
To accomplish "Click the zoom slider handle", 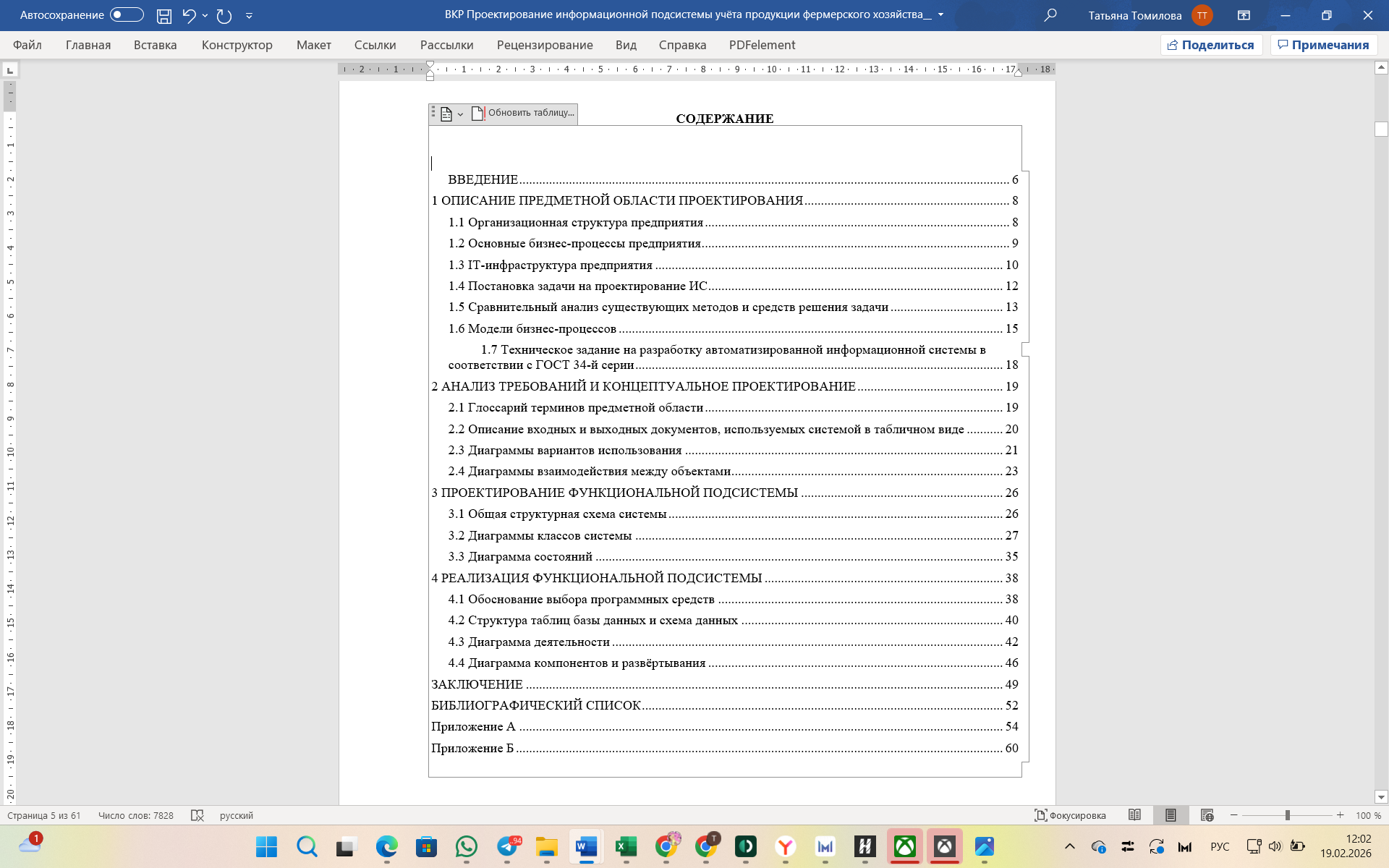I will (x=1287, y=815).
